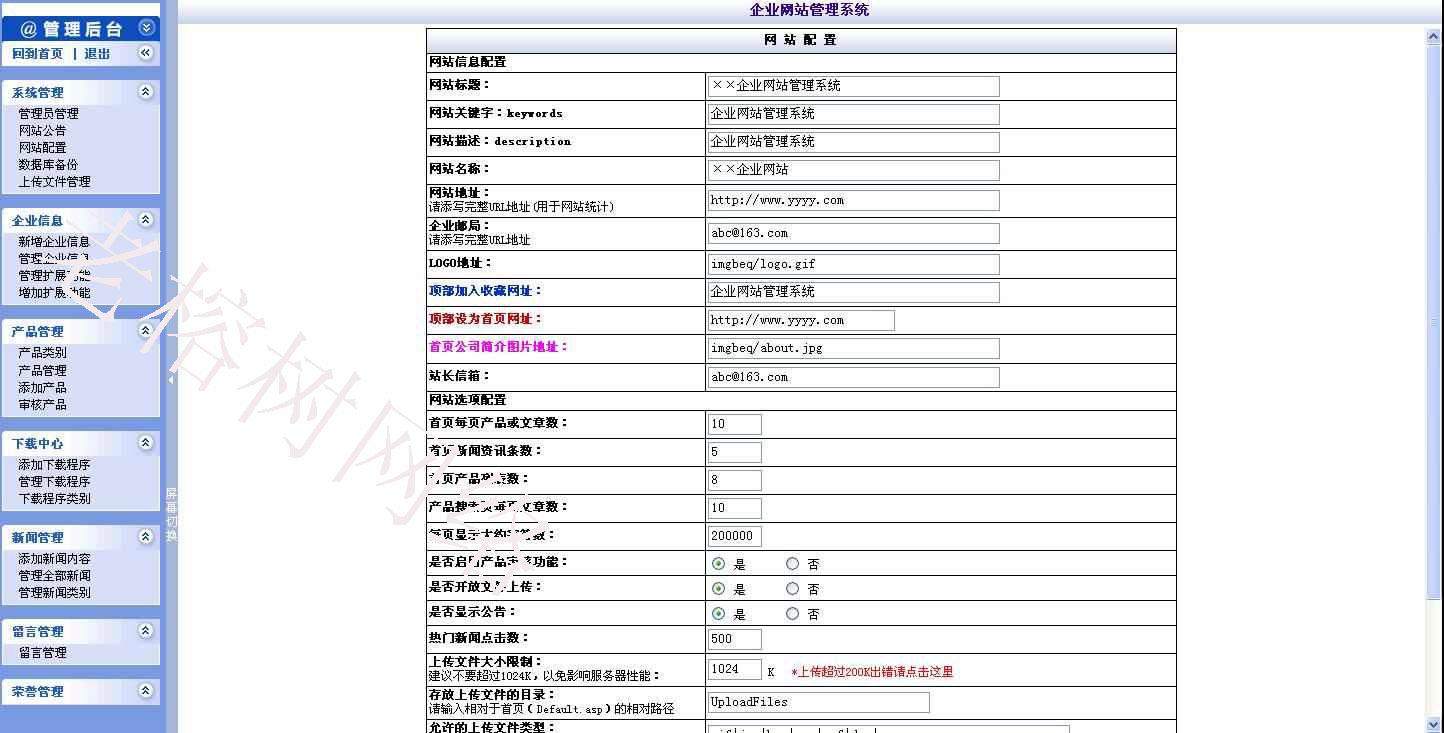Click the red 上传超过200K出错请点击这里 link

coord(872,672)
